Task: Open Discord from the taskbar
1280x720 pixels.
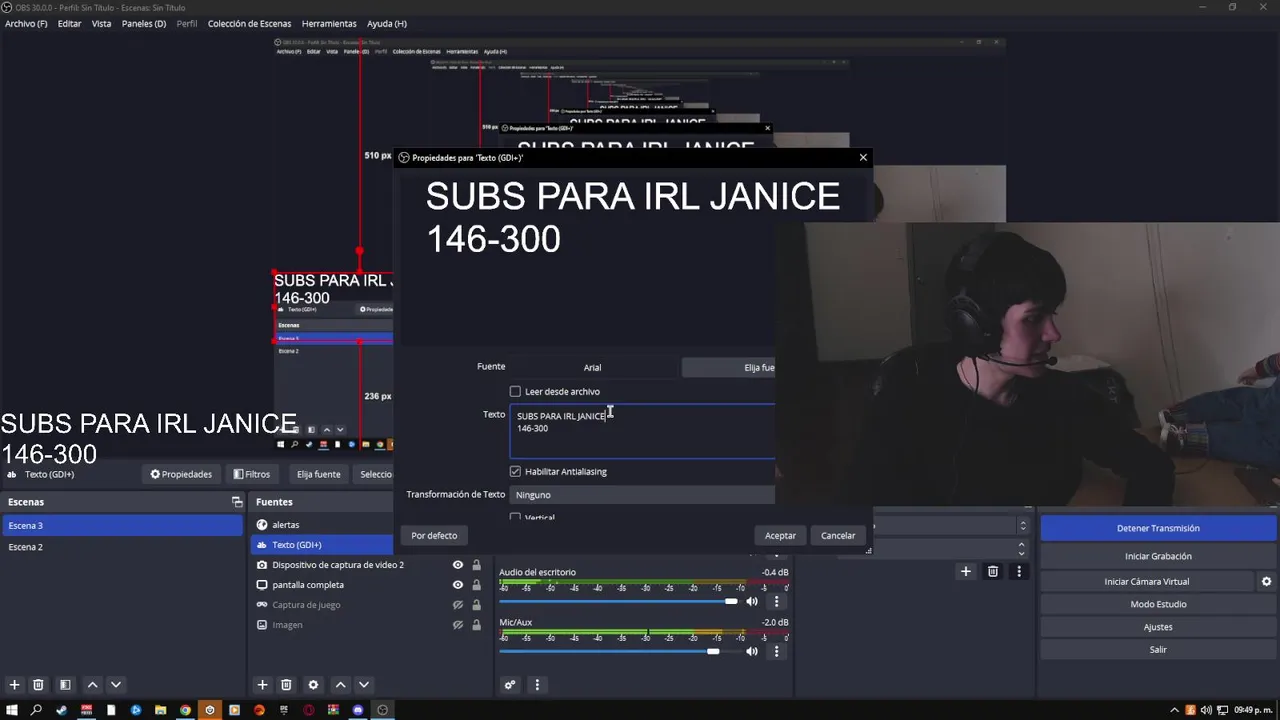Action: click(x=358, y=710)
